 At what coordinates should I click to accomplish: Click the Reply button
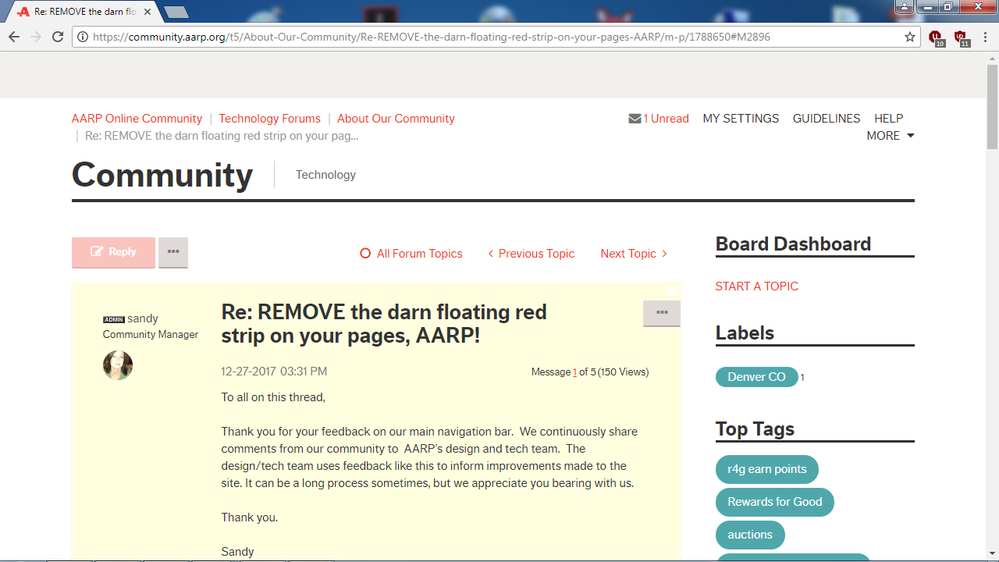coord(113,252)
